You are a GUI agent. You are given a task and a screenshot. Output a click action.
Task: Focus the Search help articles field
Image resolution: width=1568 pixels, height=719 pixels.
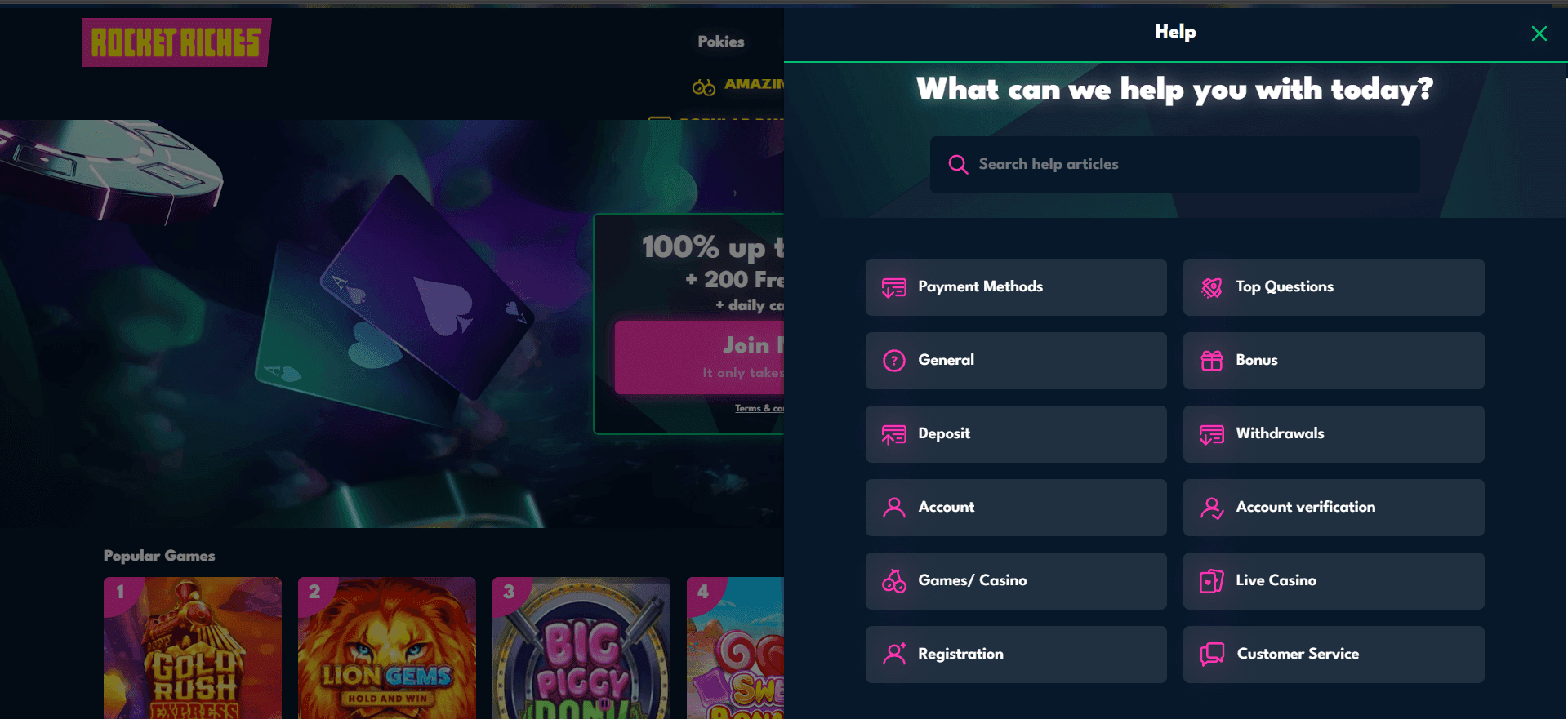tap(1174, 165)
